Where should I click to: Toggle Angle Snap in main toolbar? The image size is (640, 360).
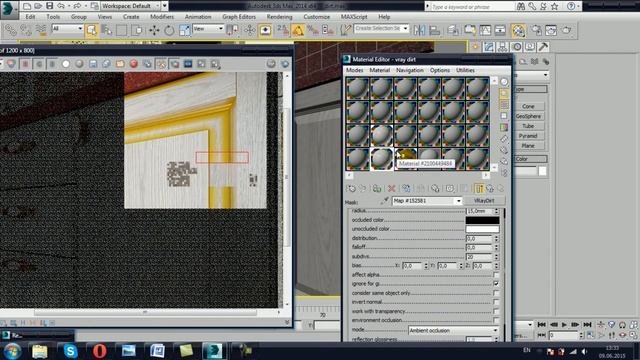click(298, 30)
